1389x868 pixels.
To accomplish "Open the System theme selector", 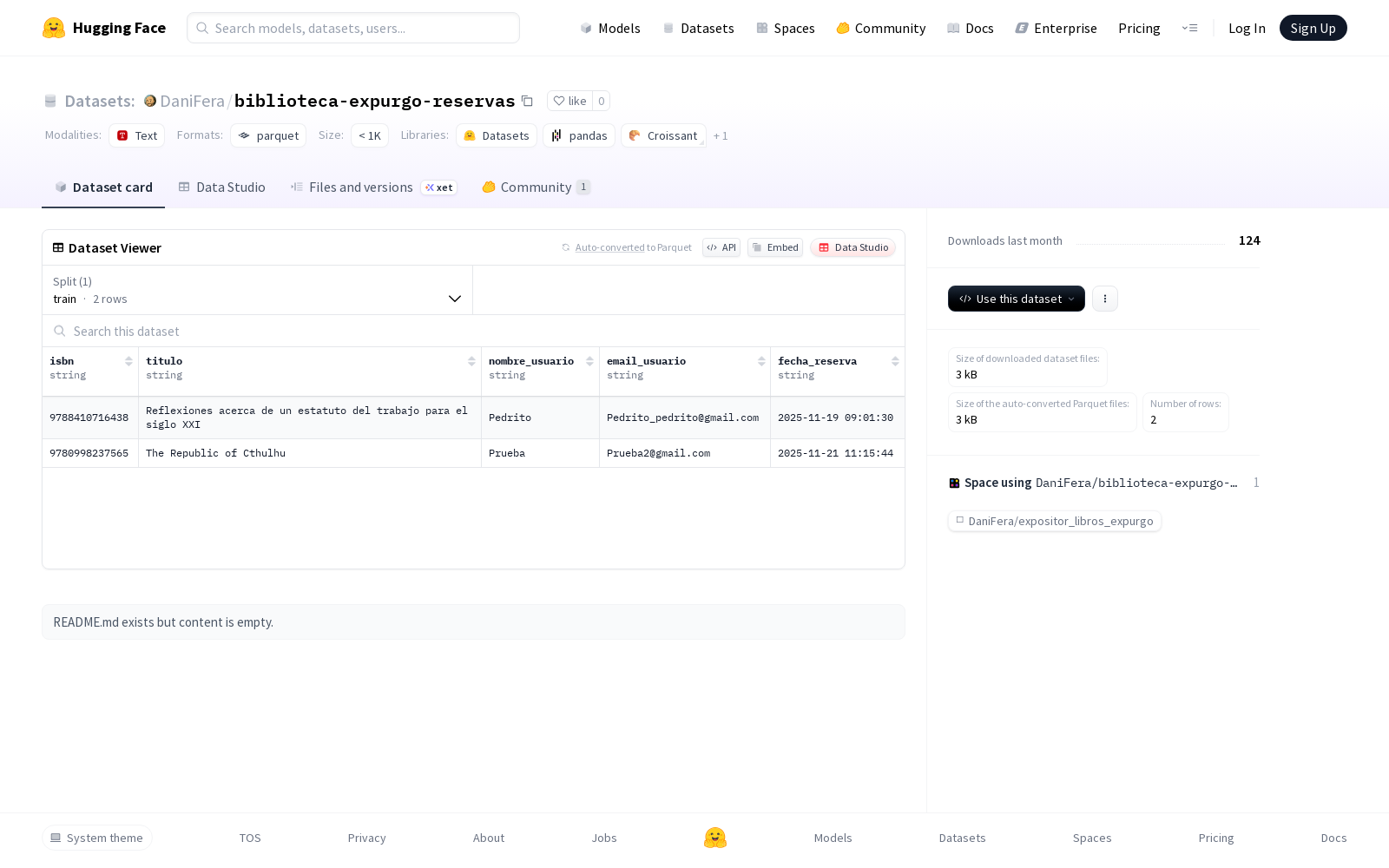I will [97, 838].
